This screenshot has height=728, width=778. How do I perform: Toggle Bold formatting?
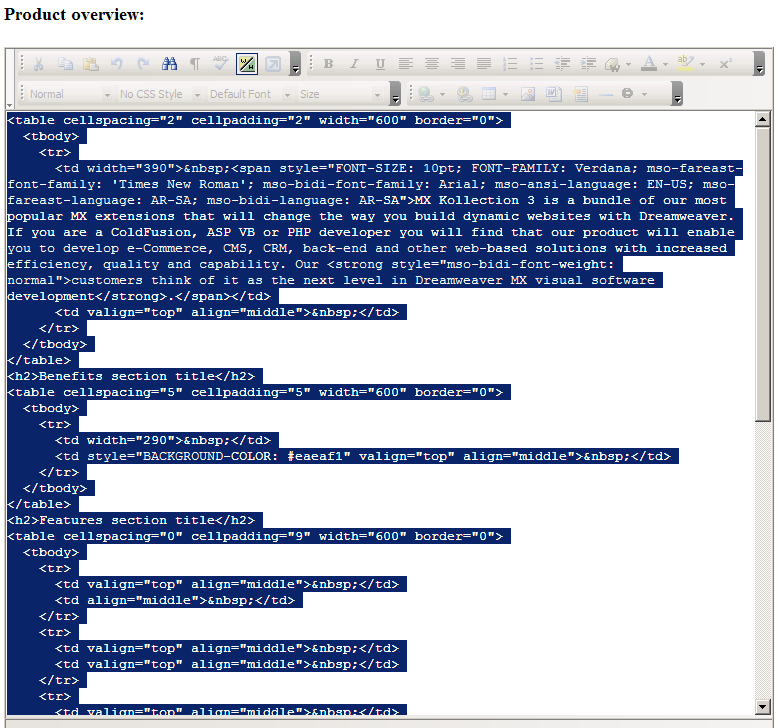(x=328, y=64)
